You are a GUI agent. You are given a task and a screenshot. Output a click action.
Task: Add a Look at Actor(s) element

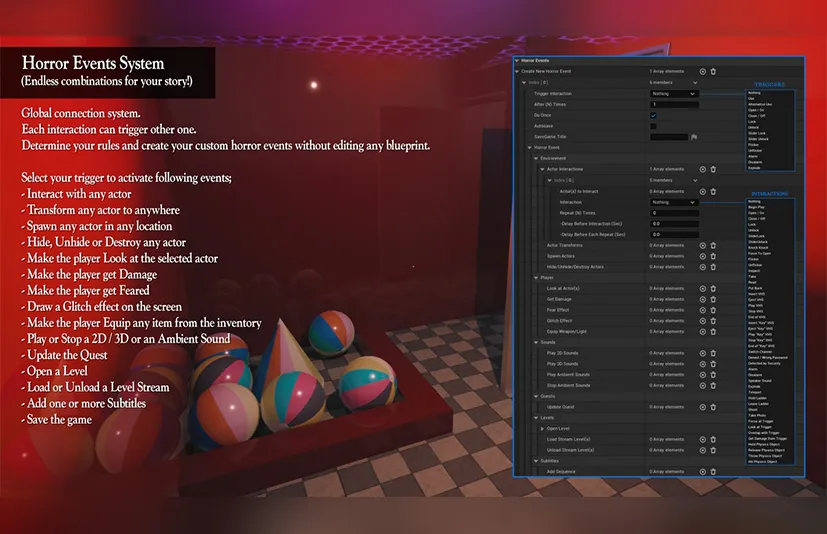(703, 289)
